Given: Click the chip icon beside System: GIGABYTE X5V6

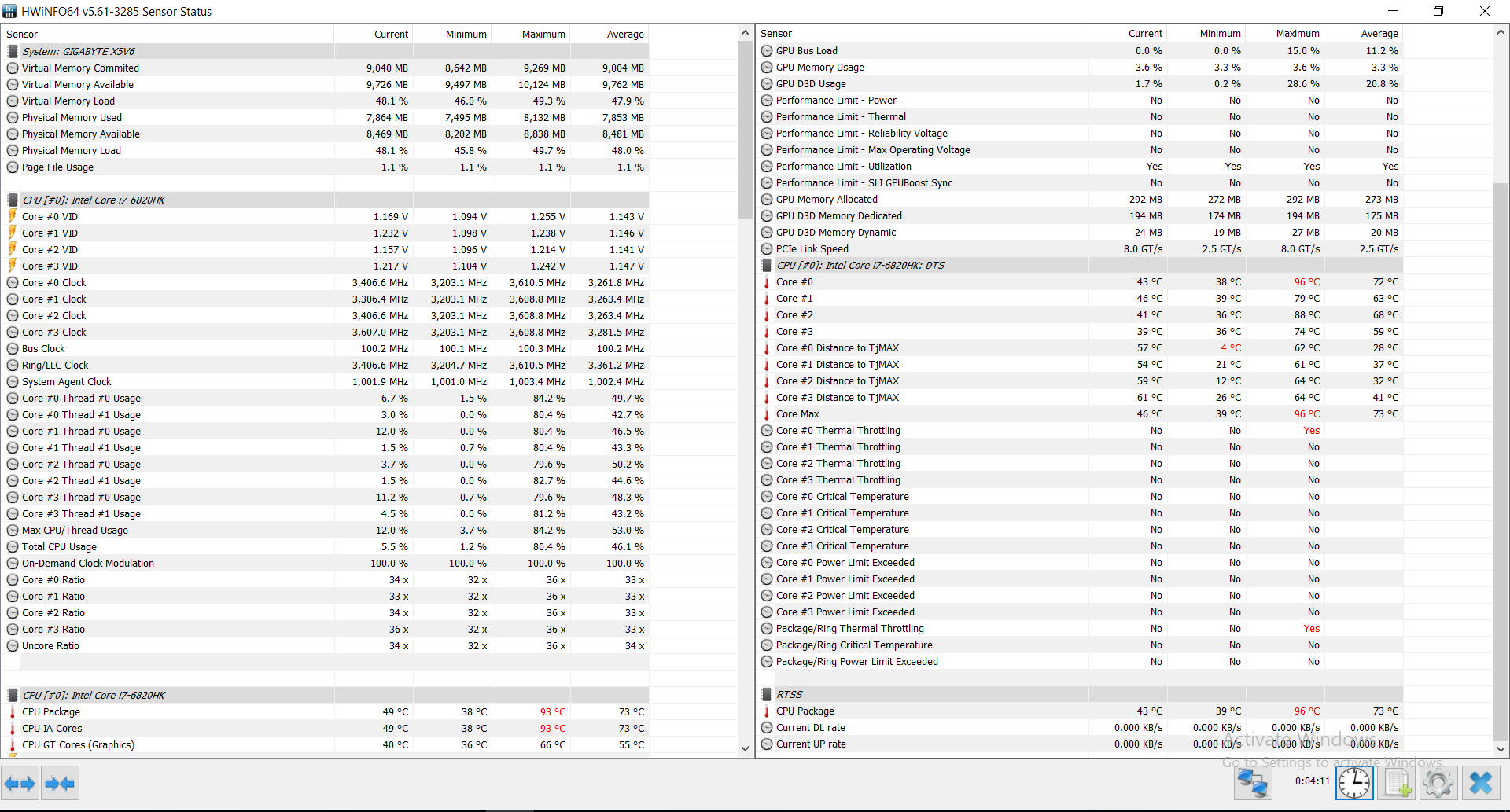Looking at the screenshot, I should pos(13,51).
